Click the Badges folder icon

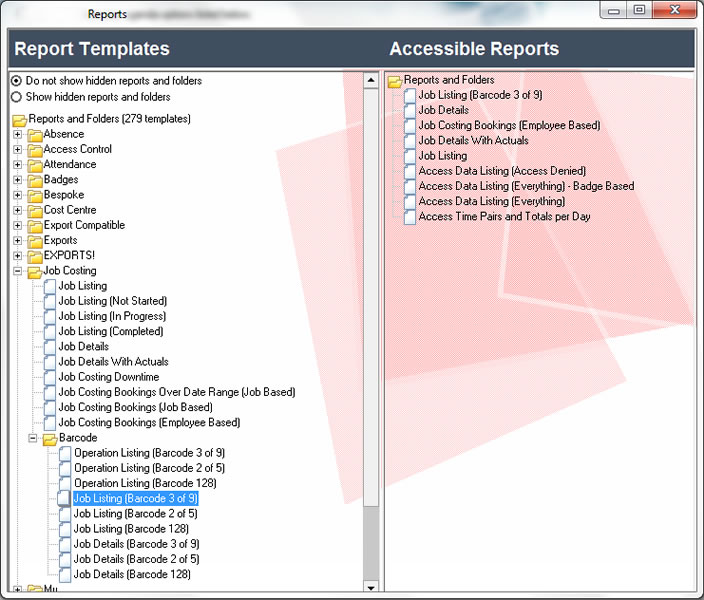[35, 180]
